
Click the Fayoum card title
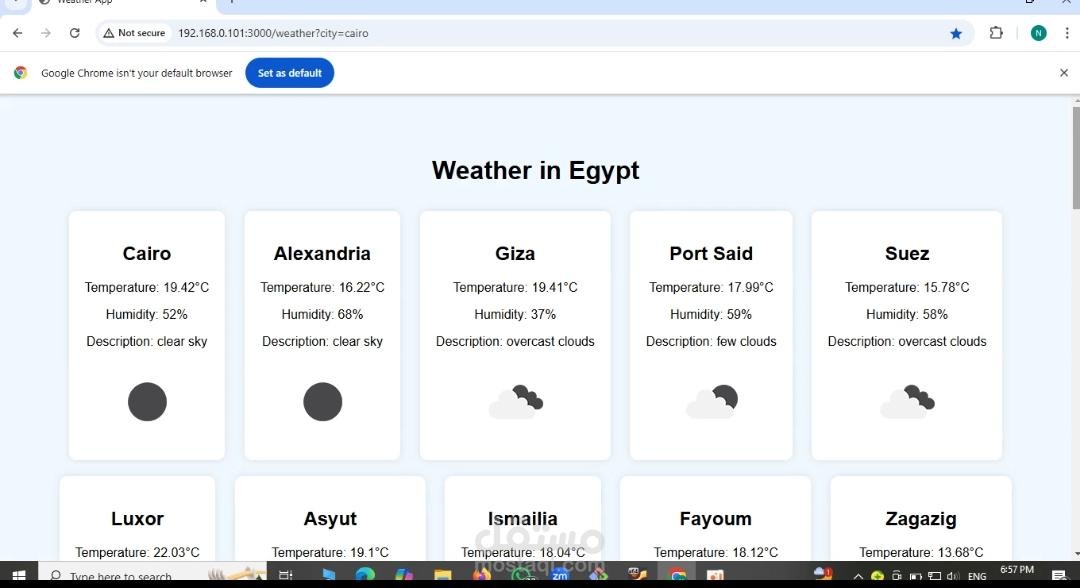click(x=716, y=518)
